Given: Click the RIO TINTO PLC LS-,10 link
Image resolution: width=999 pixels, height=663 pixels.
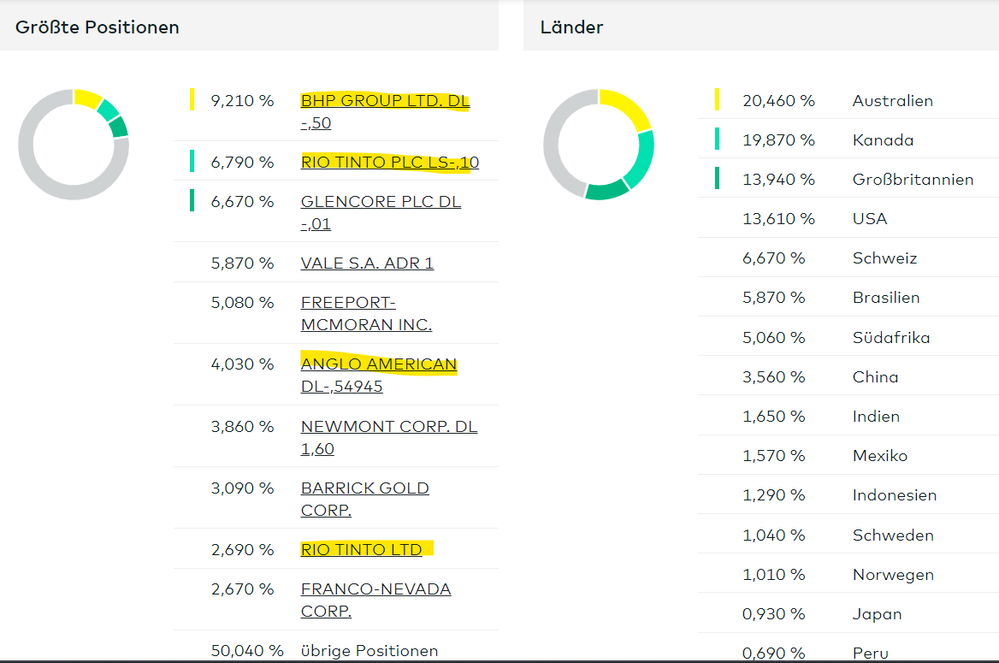Looking at the screenshot, I should coord(389,162).
